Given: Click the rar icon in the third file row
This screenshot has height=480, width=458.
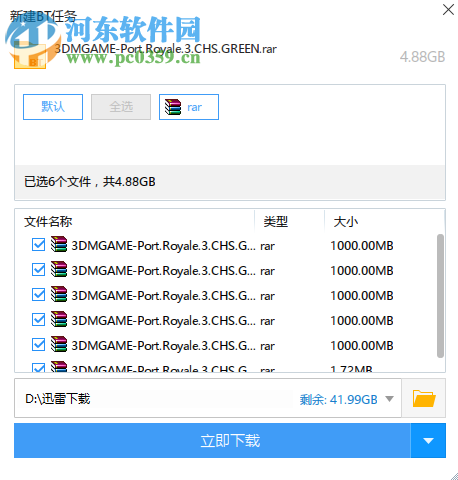Looking at the screenshot, I should [x=59, y=294].
